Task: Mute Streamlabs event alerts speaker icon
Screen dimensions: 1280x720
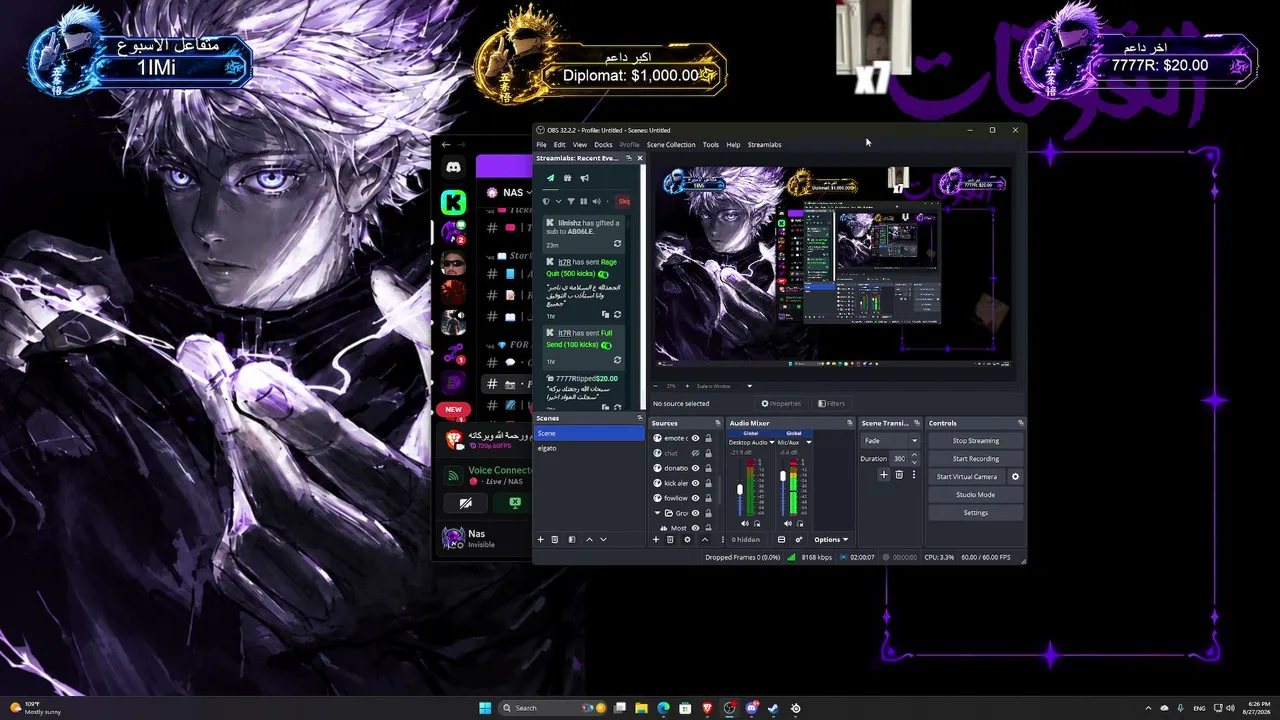Action: click(x=597, y=201)
